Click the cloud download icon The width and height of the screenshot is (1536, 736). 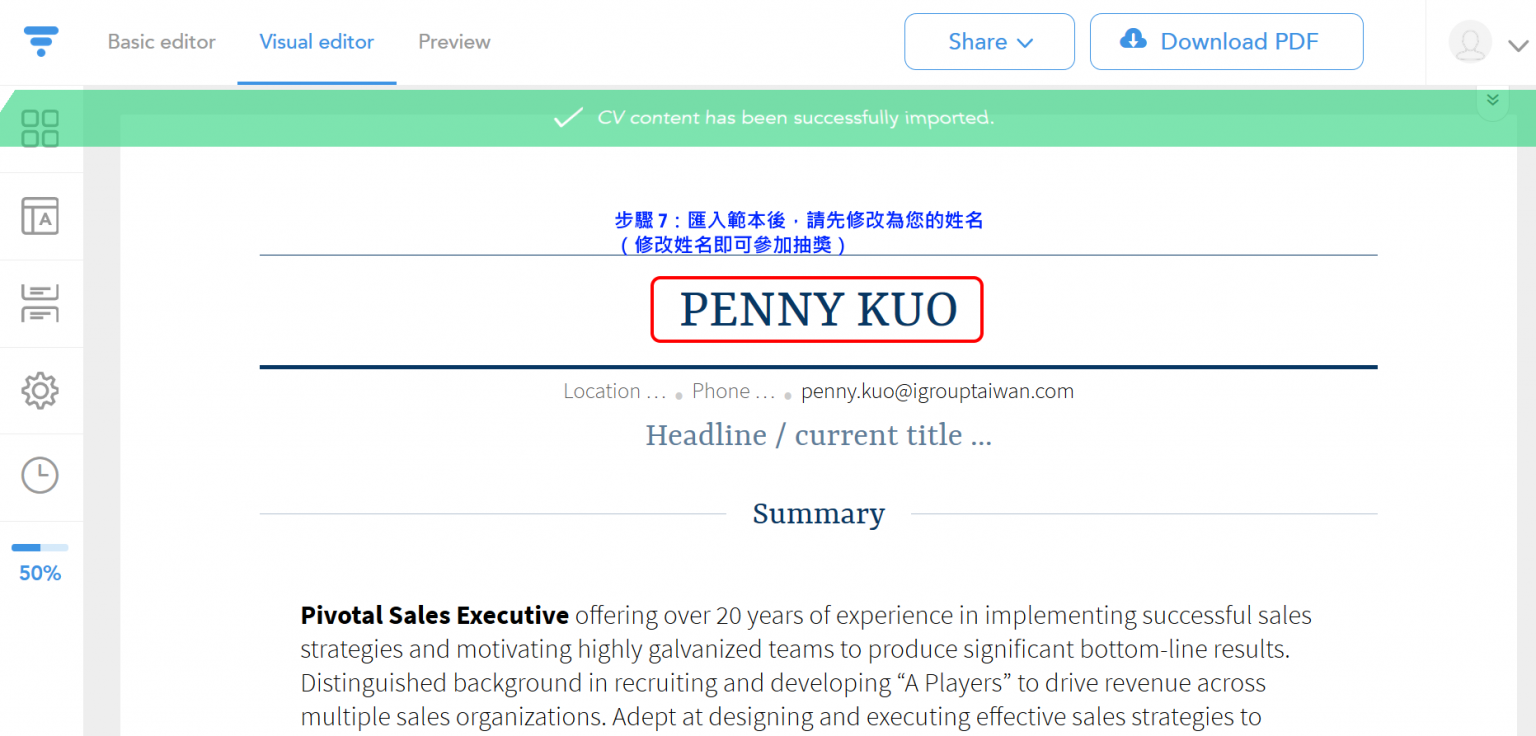tap(1133, 39)
